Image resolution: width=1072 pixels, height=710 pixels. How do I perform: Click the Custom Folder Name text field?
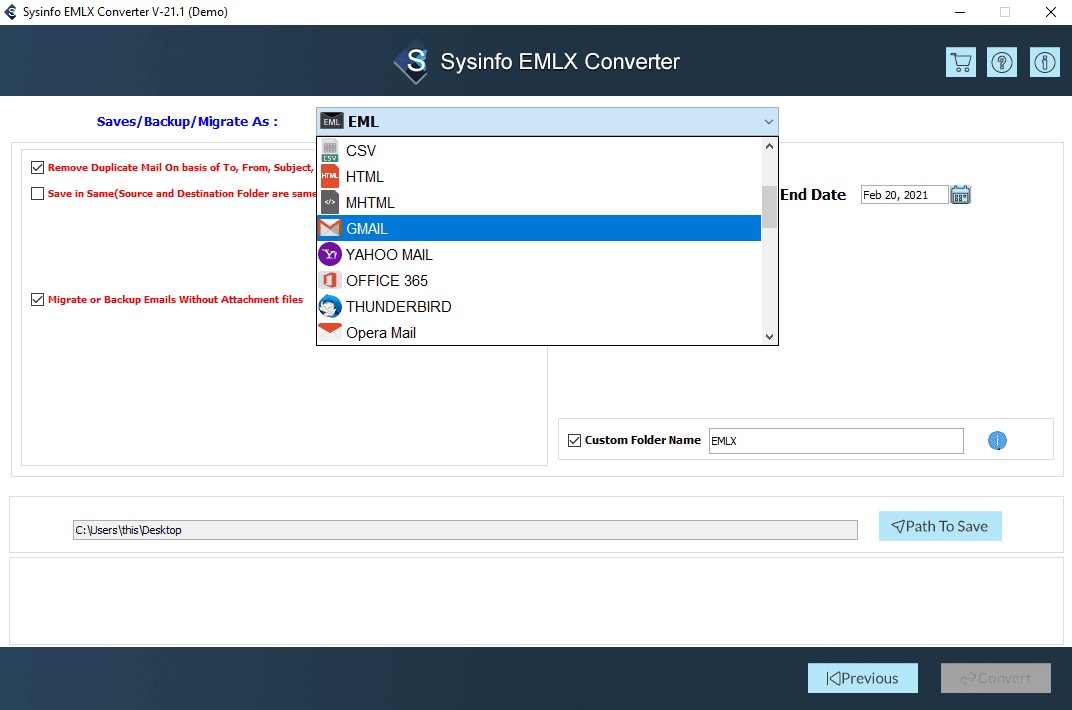[x=836, y=441]
